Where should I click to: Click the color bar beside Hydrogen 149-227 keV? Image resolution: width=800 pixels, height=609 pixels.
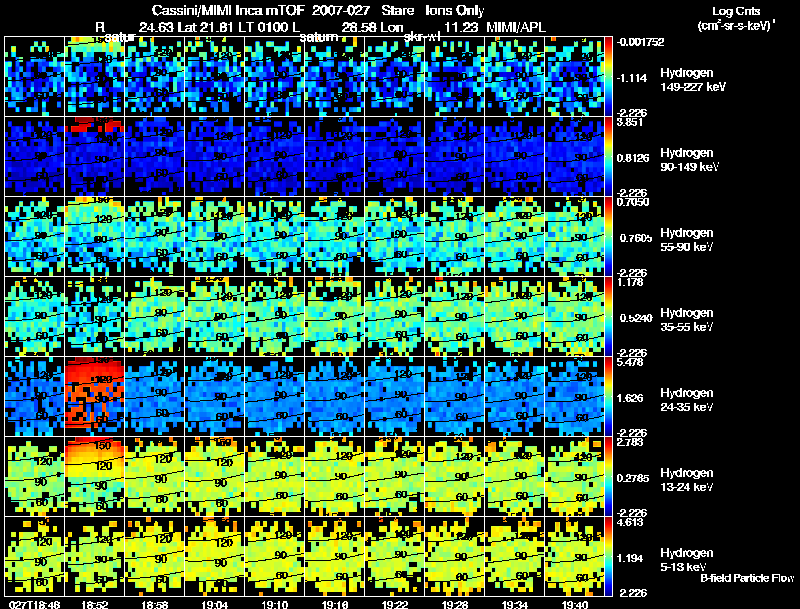[608, 77]
